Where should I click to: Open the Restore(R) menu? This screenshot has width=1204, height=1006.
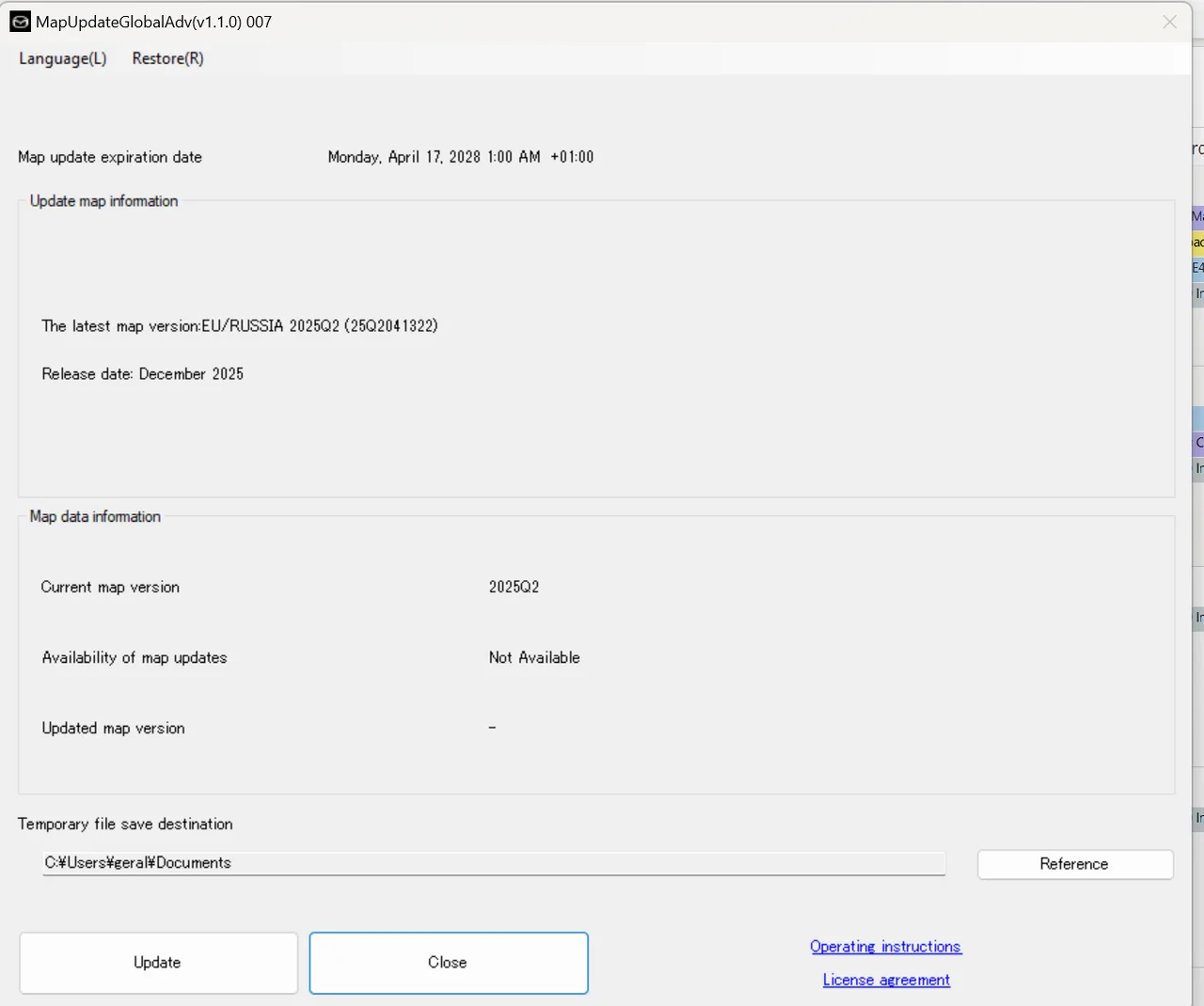(x=167, y=58)
